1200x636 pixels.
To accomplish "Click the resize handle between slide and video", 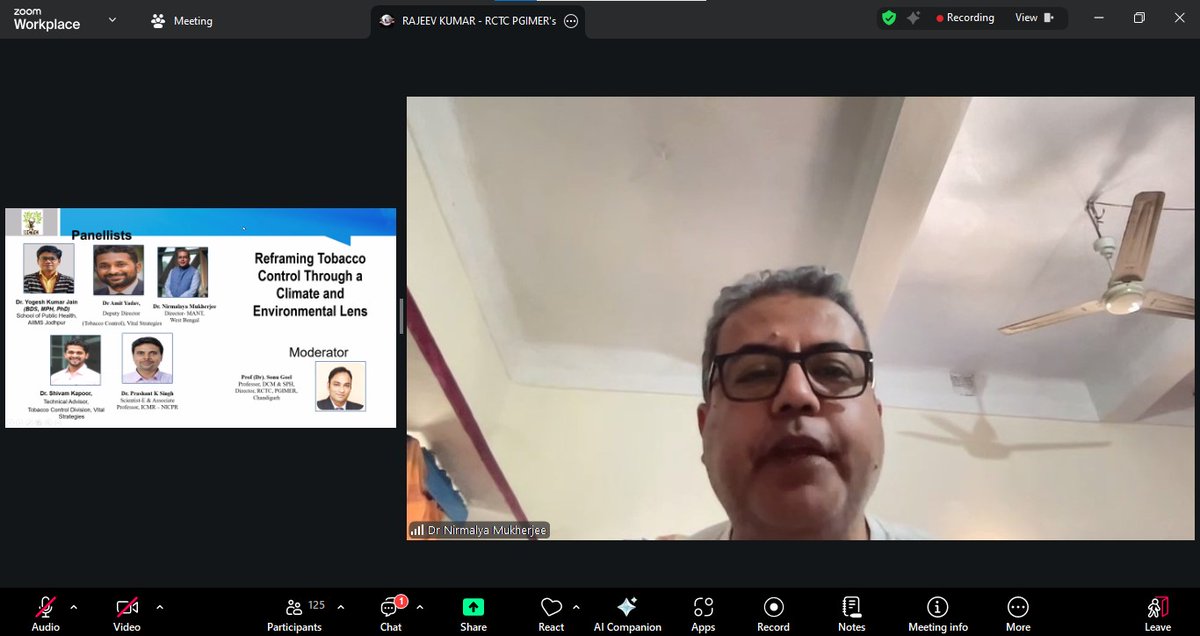I will [401, 318].
